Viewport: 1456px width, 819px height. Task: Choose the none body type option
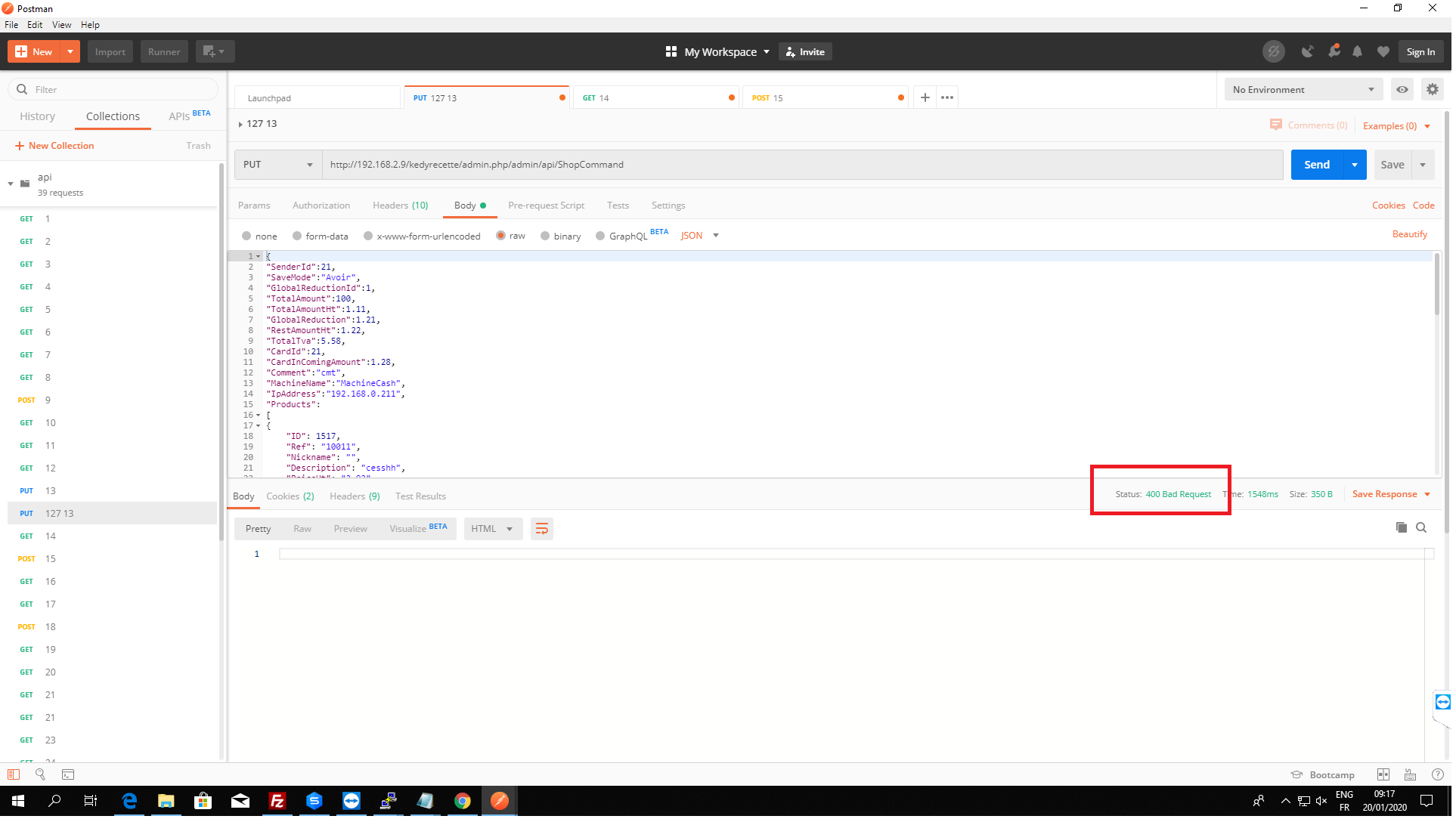pyautogui.click(x=247, y=236)
